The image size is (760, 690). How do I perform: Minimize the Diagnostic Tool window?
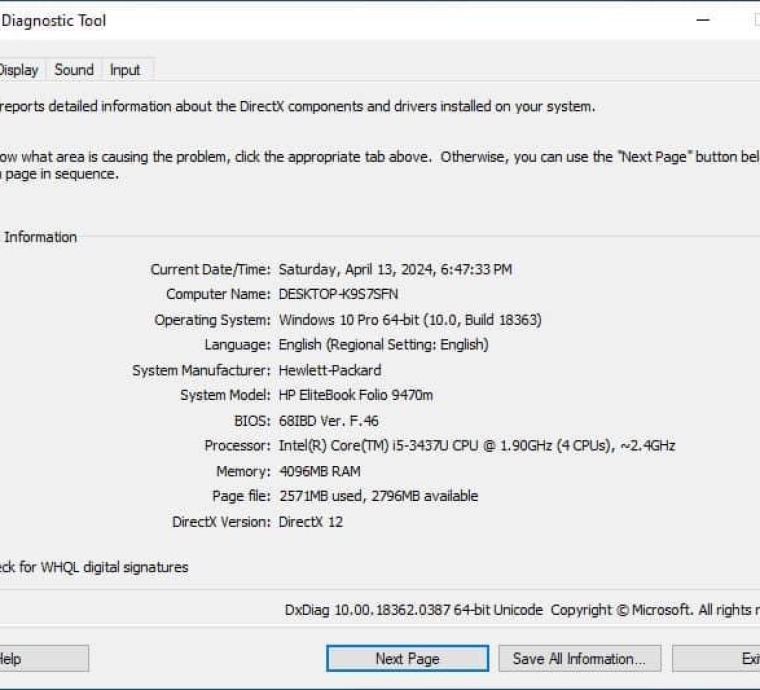point(703,20)
